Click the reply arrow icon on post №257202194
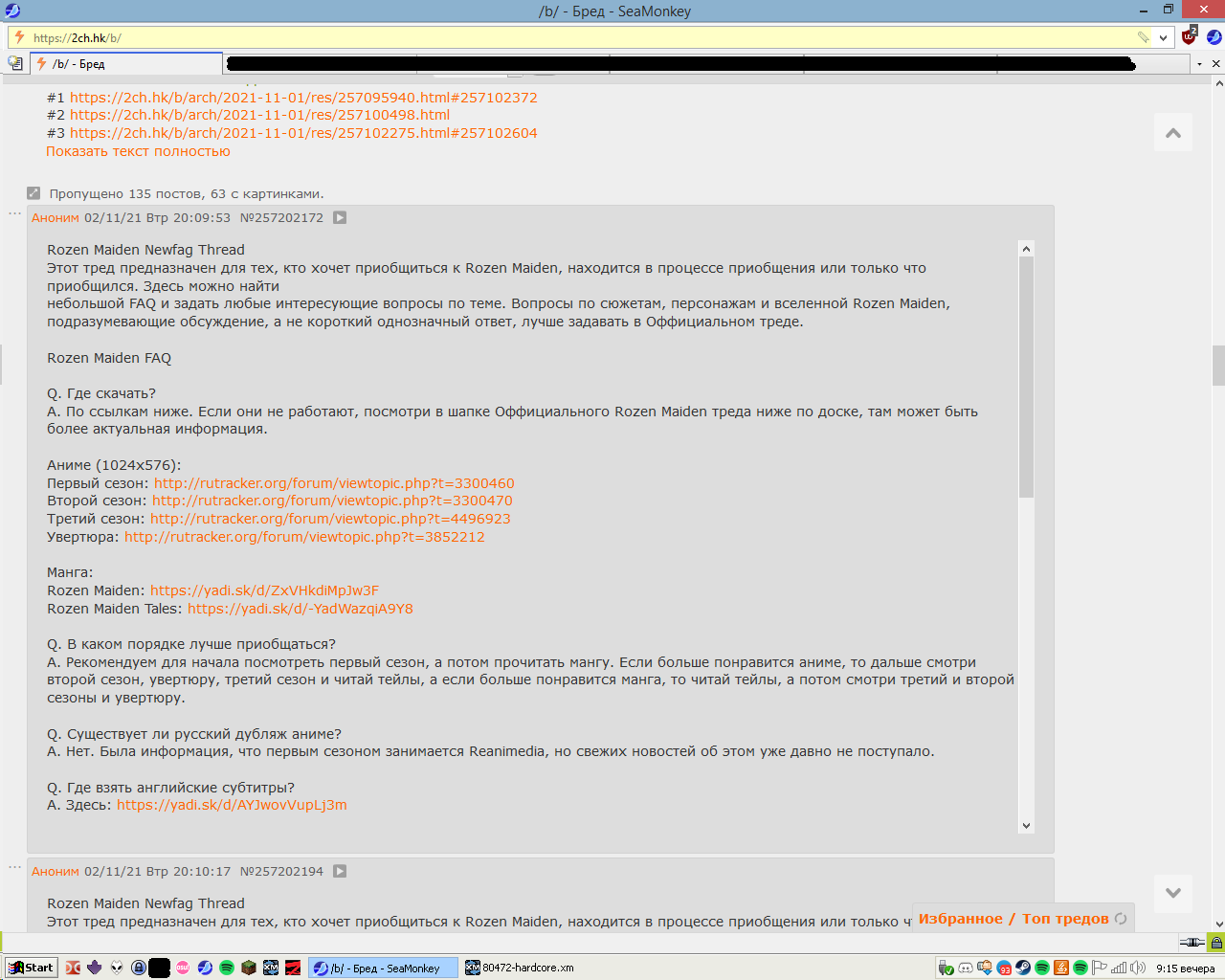This screenshot has height=980, width=1225. (x=340, y=871)
